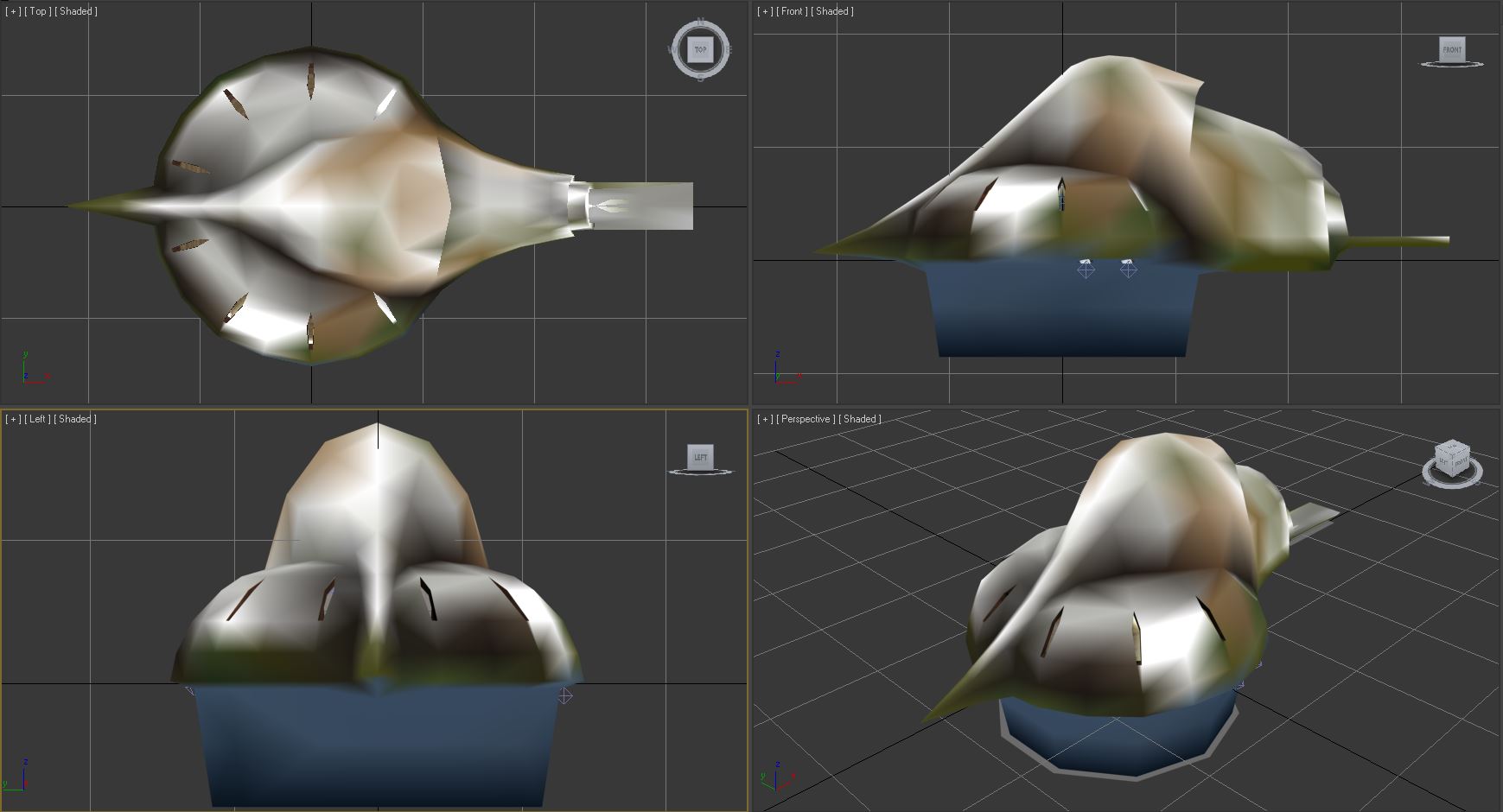1503x812 pixels.
Task: Open the [Front] point-of-view menu
Action: point(792,11)
